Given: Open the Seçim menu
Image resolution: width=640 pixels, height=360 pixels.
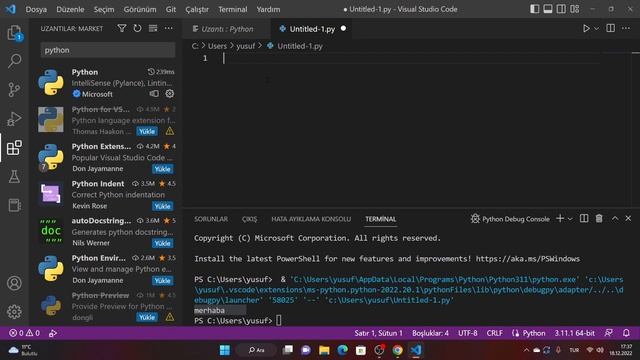Looking at the screenshot, I should (104, 9).
